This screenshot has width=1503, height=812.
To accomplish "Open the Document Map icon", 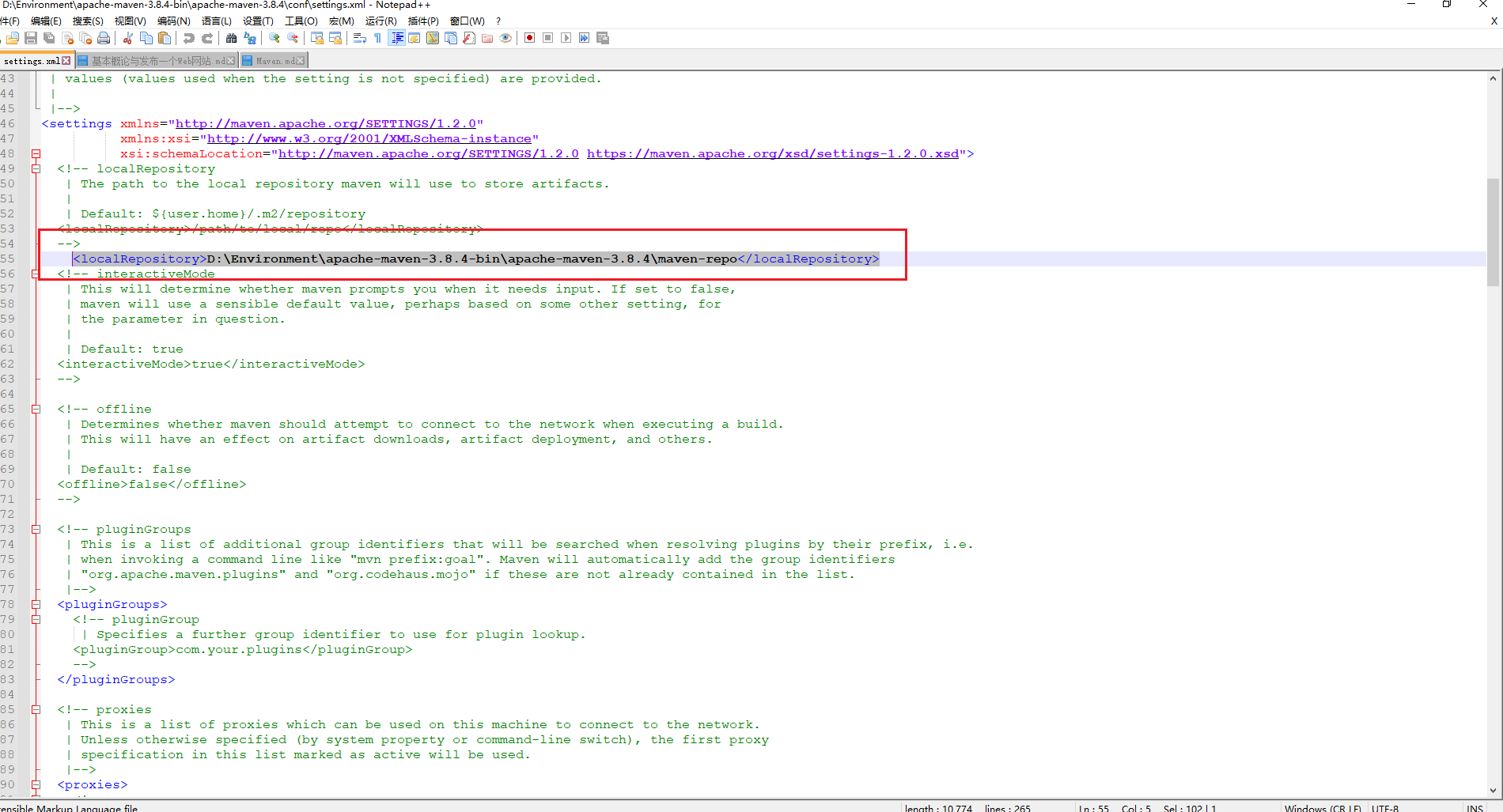I will (433, 38).
